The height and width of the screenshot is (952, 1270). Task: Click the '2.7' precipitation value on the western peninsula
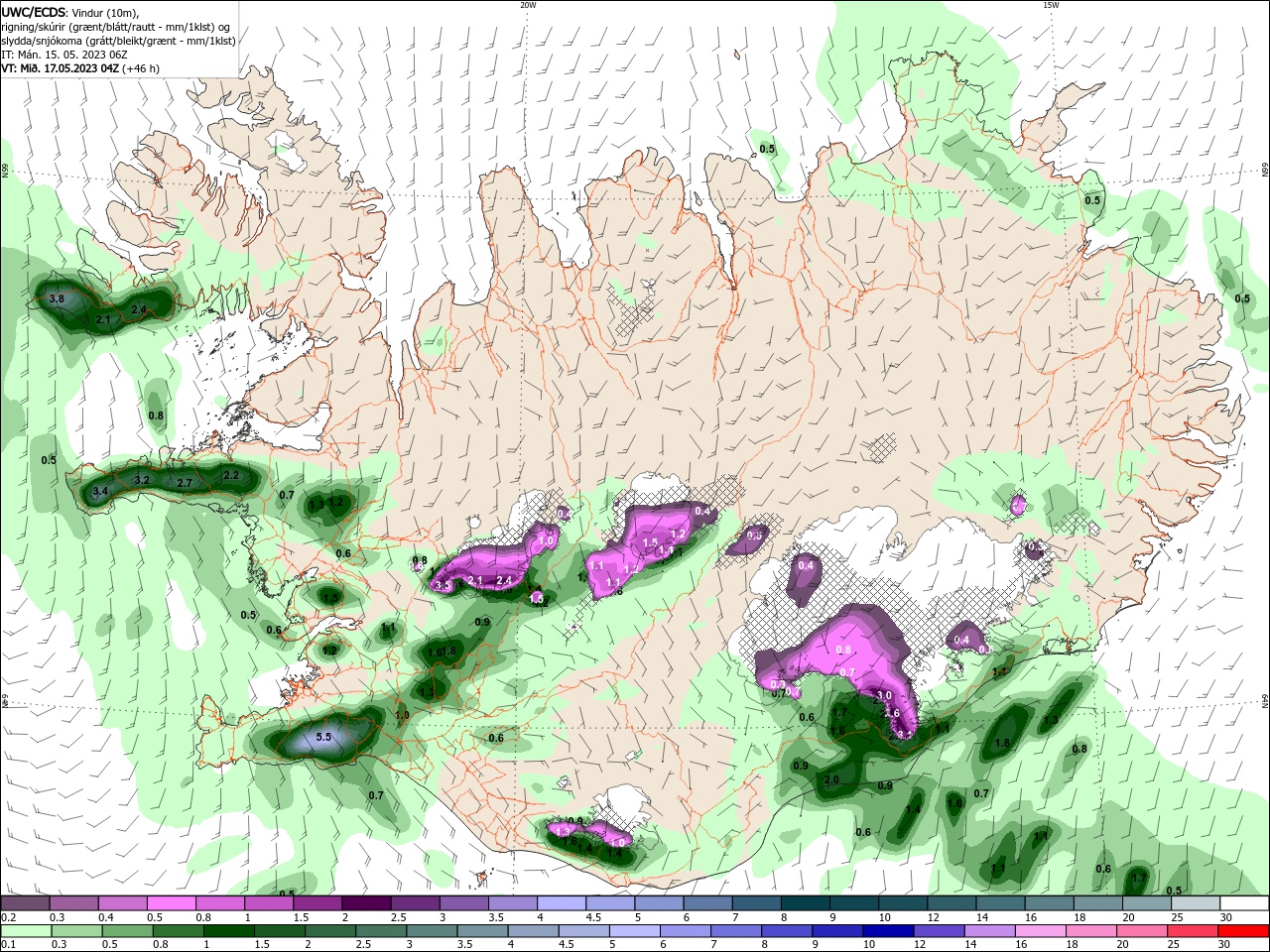(185, 483)
